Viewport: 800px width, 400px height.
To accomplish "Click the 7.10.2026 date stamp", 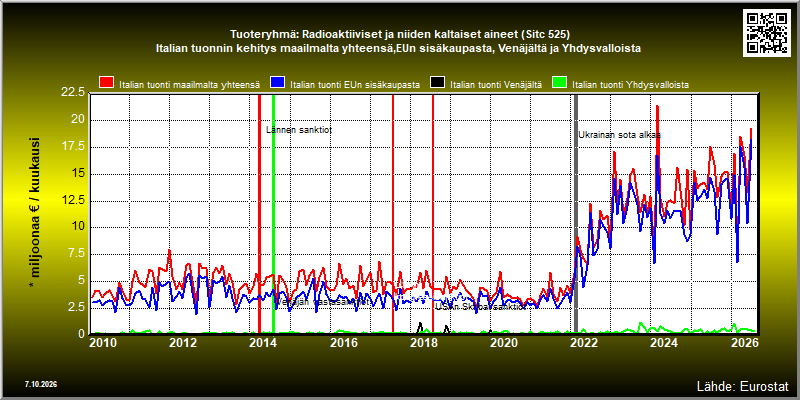I will [x=41, y=383].
